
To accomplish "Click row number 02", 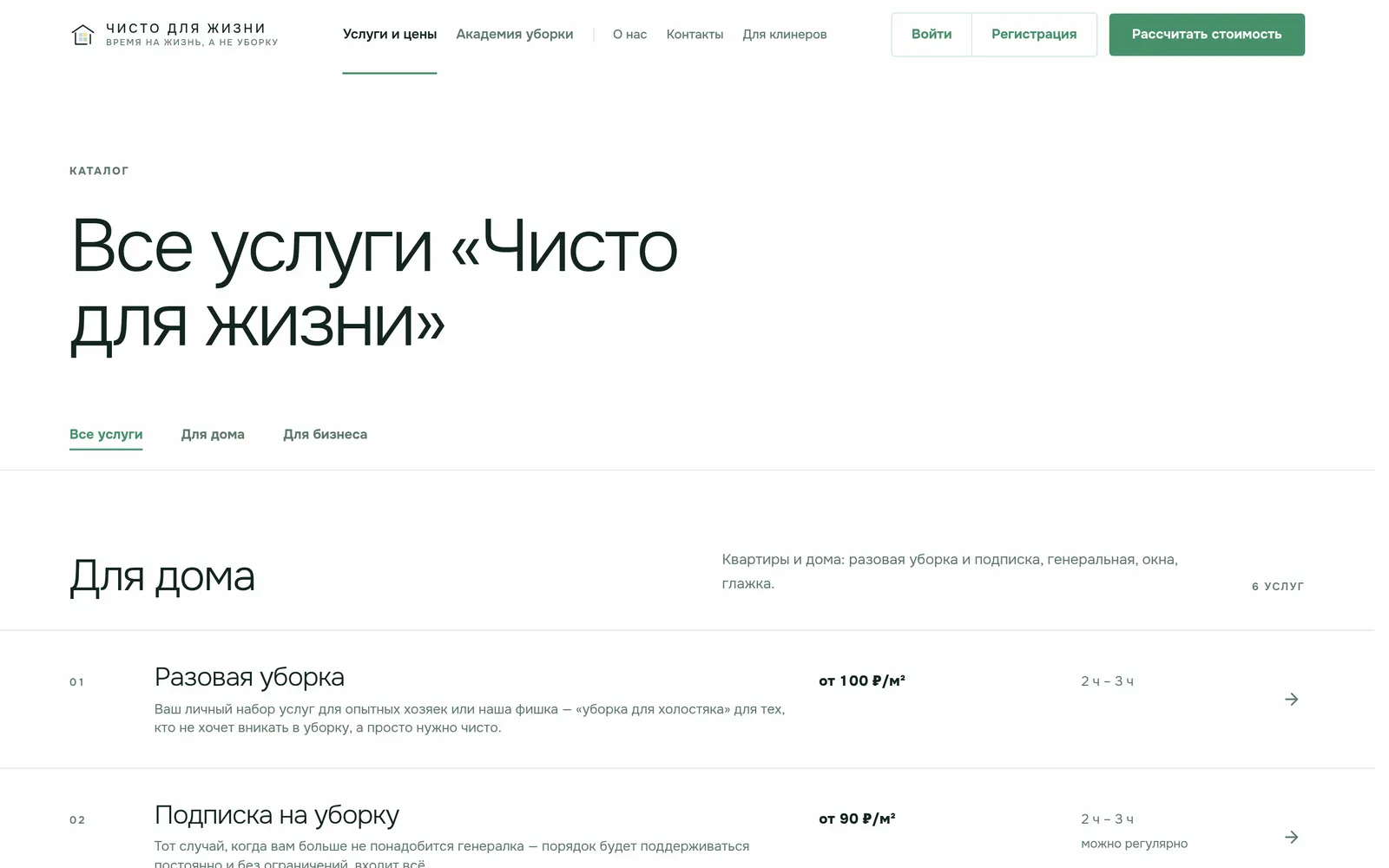I will click(77, 820).
